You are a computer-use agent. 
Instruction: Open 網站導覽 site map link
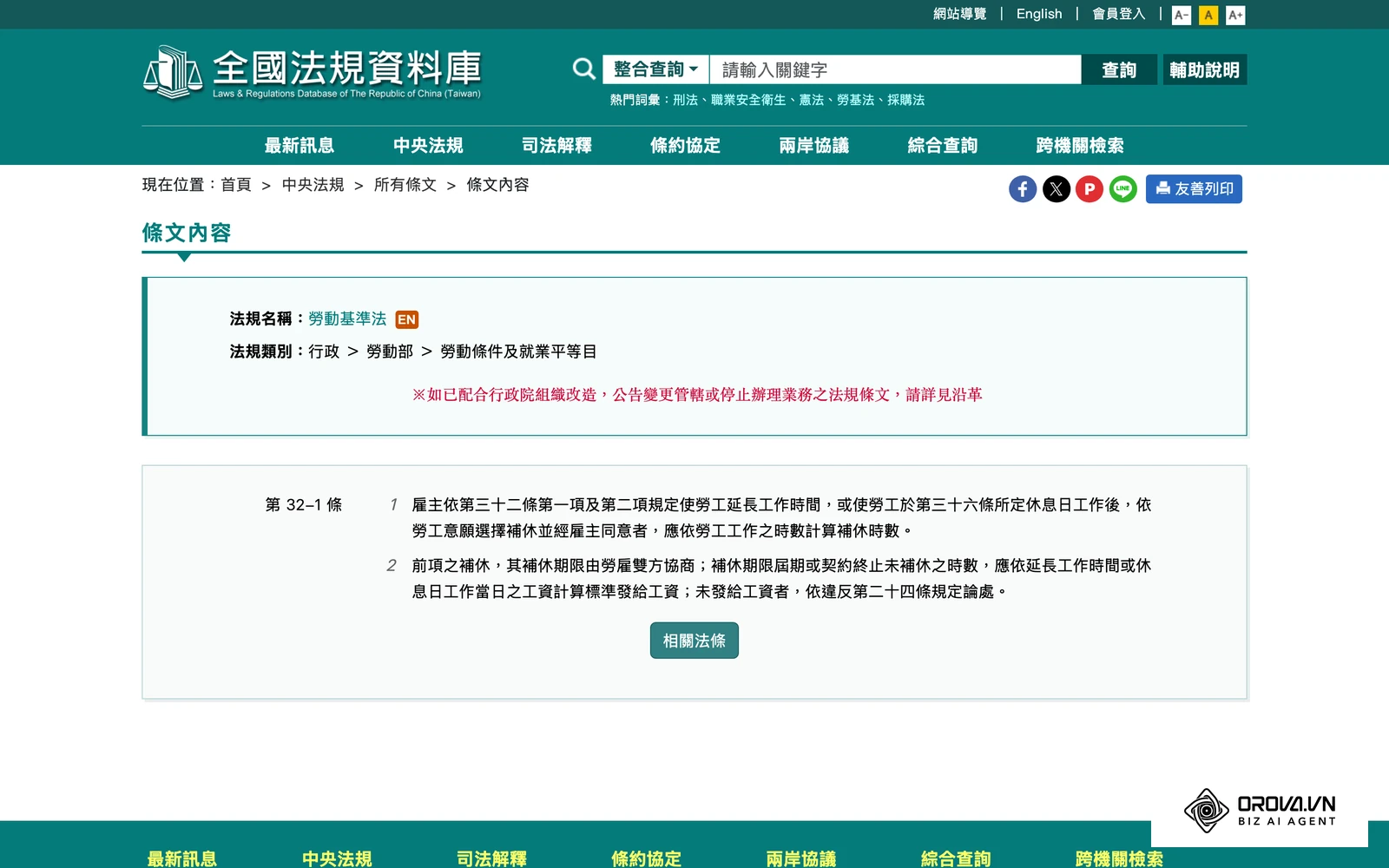959,14
